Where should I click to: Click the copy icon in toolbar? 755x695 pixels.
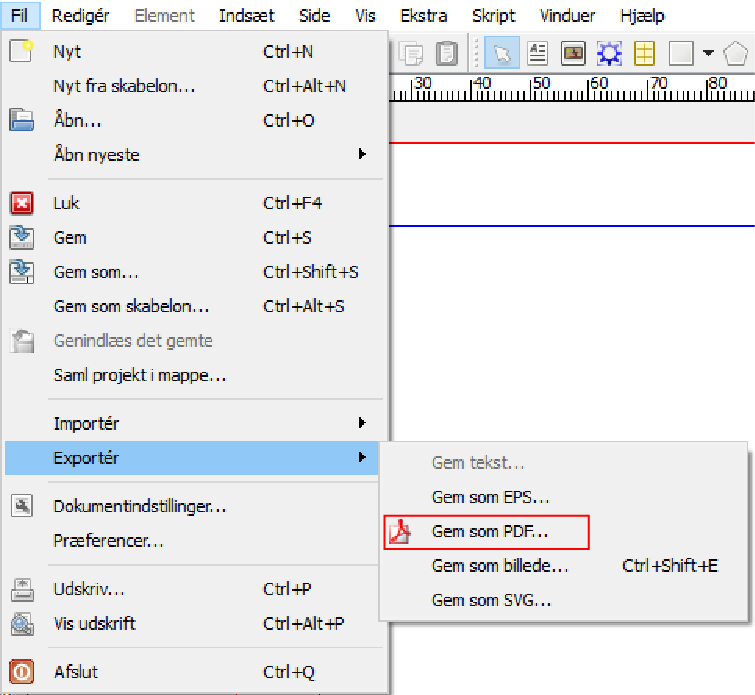click(413, 53)
